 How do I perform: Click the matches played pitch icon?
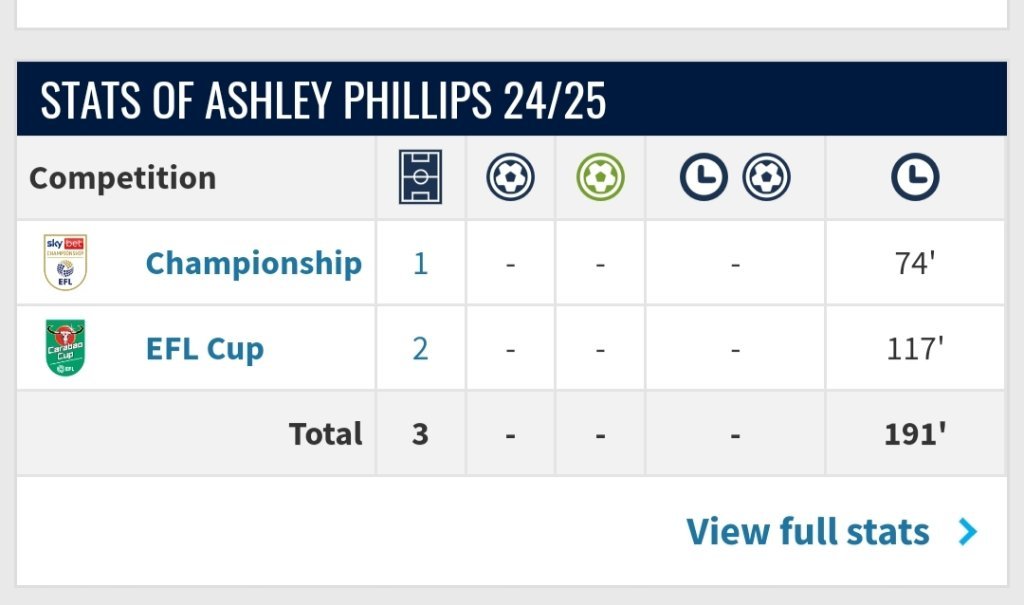pos(421,177)
